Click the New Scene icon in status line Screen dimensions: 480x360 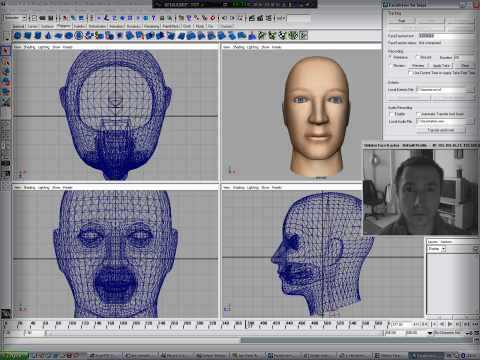(x=34, y=18)
